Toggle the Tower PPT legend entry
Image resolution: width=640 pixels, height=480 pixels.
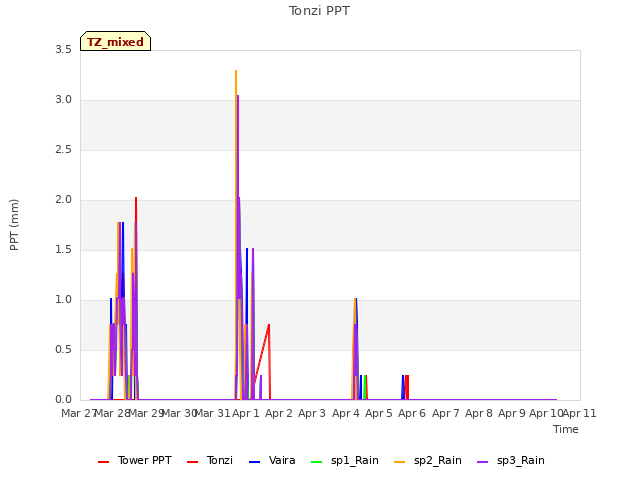tap(135, 460)
